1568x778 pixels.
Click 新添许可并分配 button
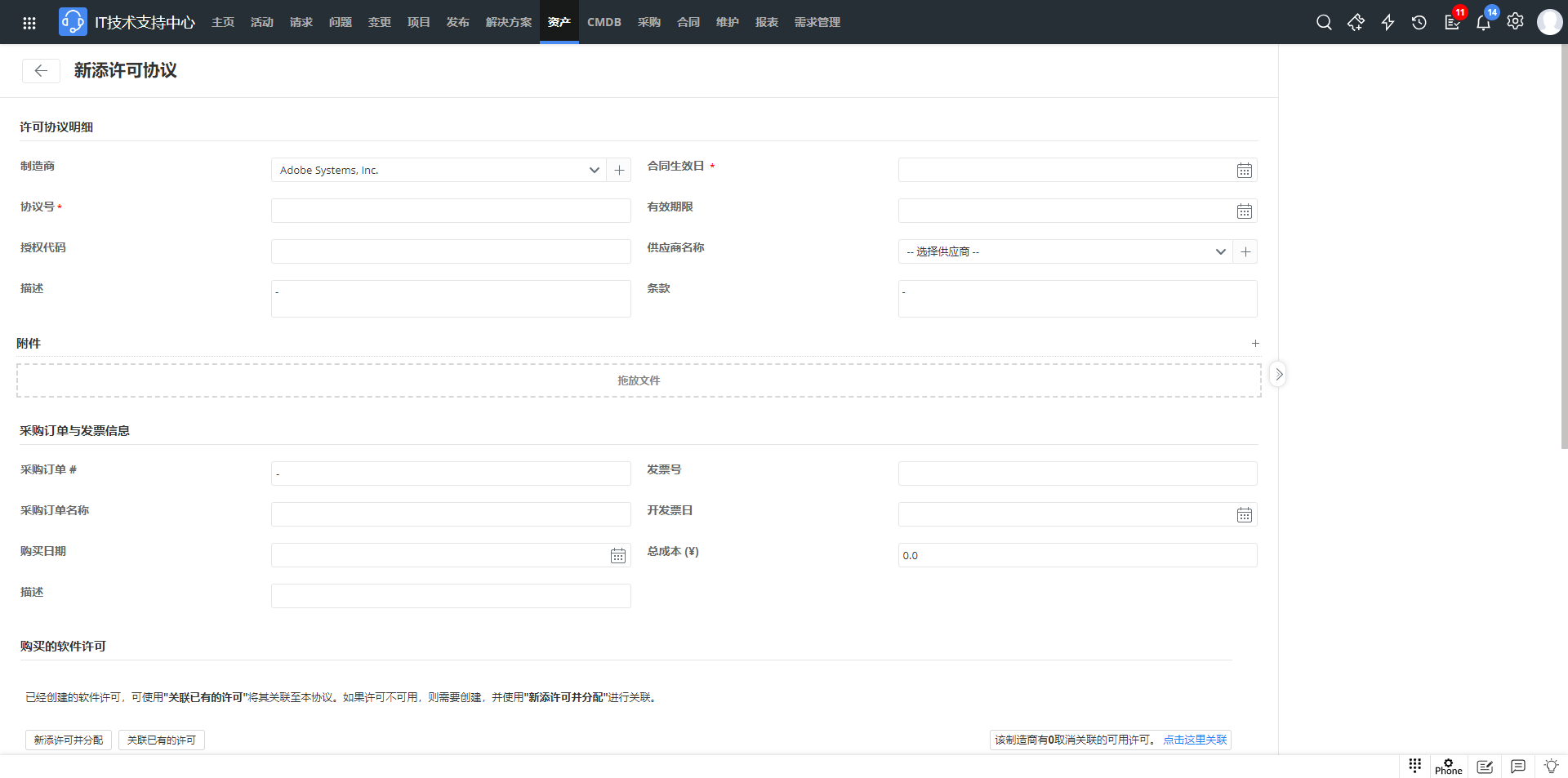pyautogui.click(x=69, y=740)
